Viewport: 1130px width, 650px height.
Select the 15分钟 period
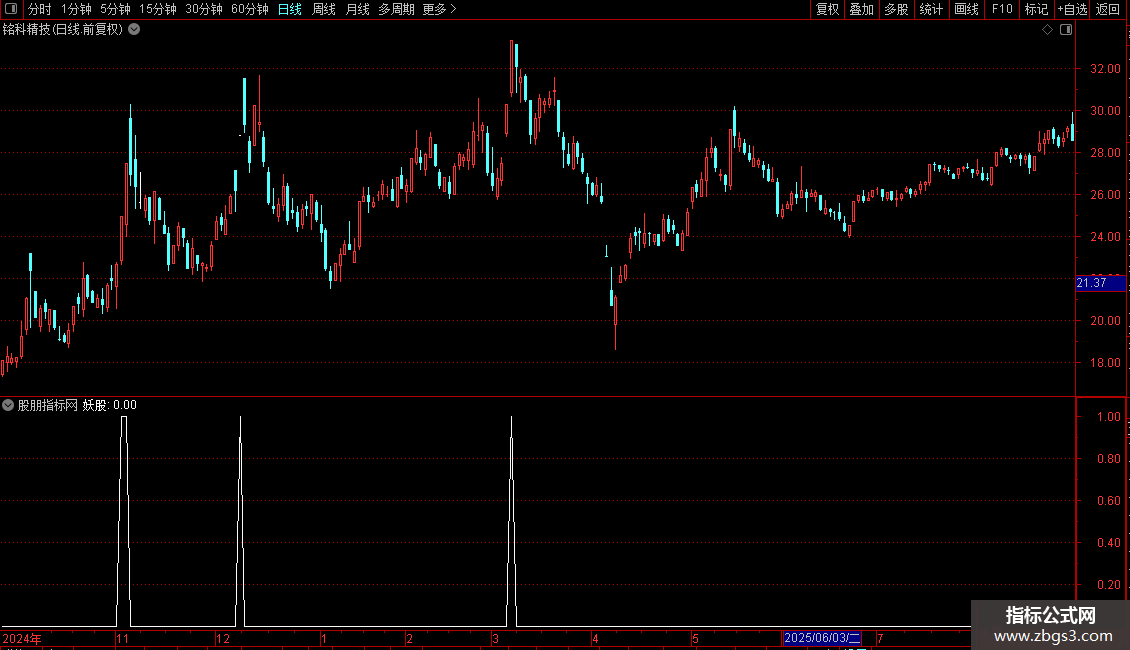tap(158, 9)
